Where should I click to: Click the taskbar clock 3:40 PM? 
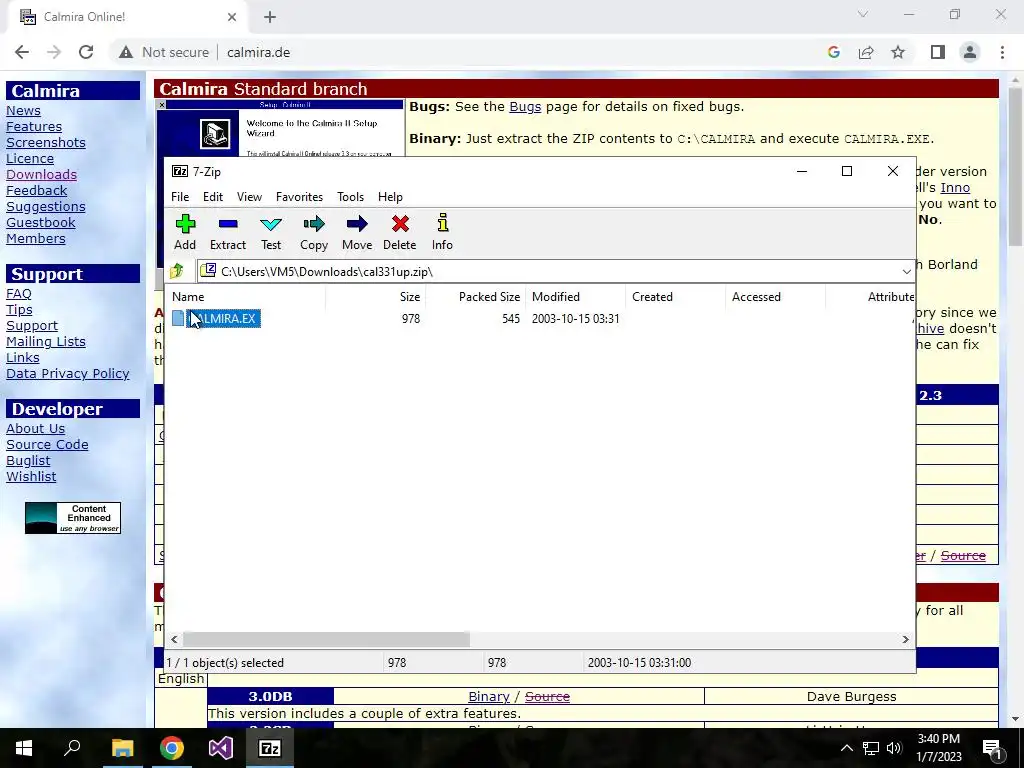pos(938,739)
